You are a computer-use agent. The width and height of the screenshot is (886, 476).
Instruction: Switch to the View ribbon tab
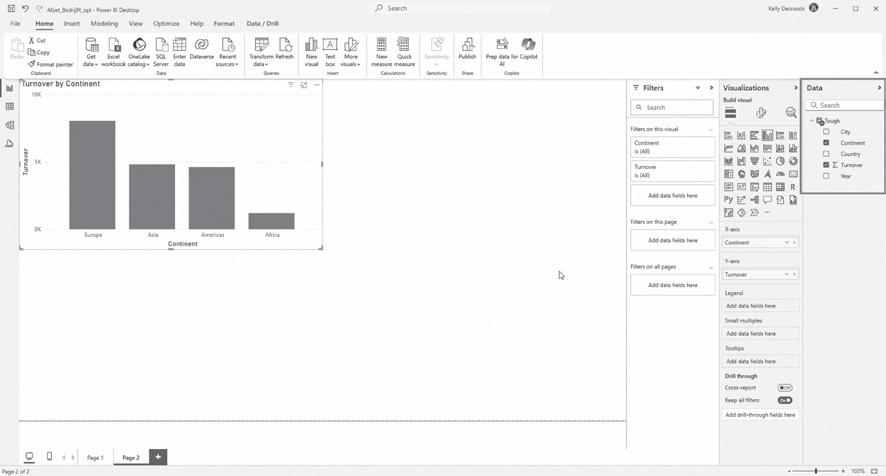point(136,24)
